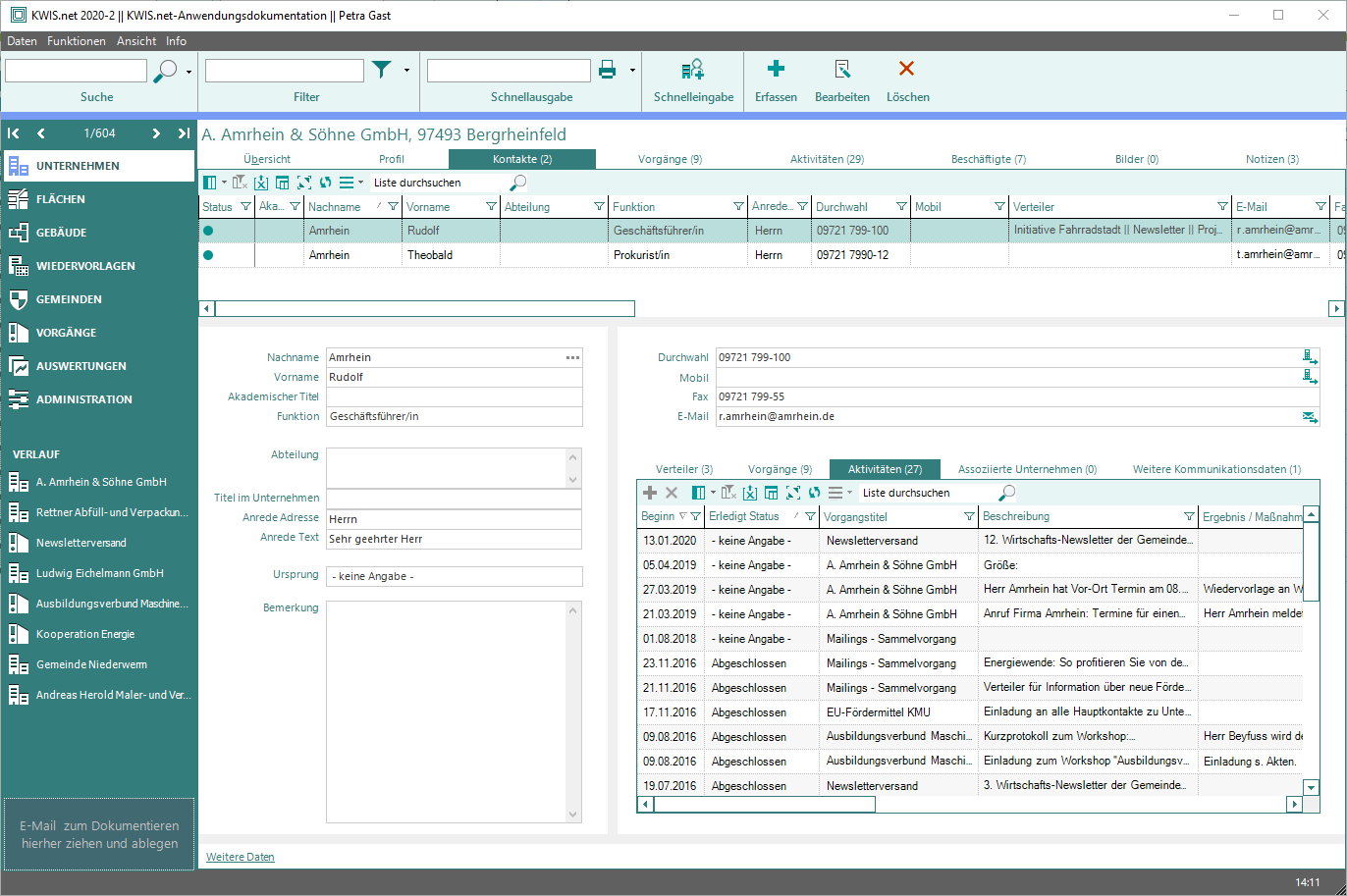Open Ludwig Eichelmann GmbH from Verlauf
The width and height of the screenshot is (1347, 896).
[x=98, y=573]
